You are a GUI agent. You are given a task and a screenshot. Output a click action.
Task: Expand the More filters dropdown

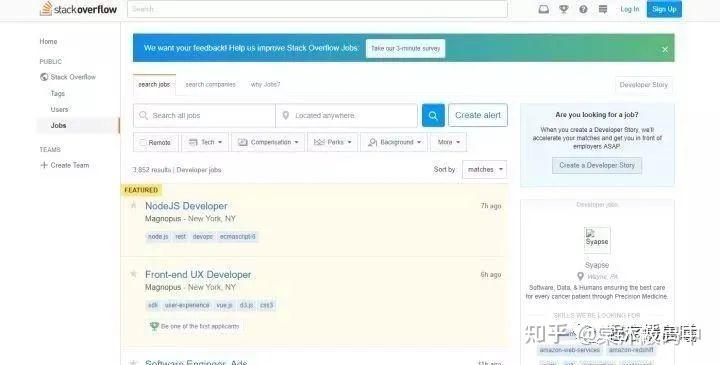pos(449,142)
